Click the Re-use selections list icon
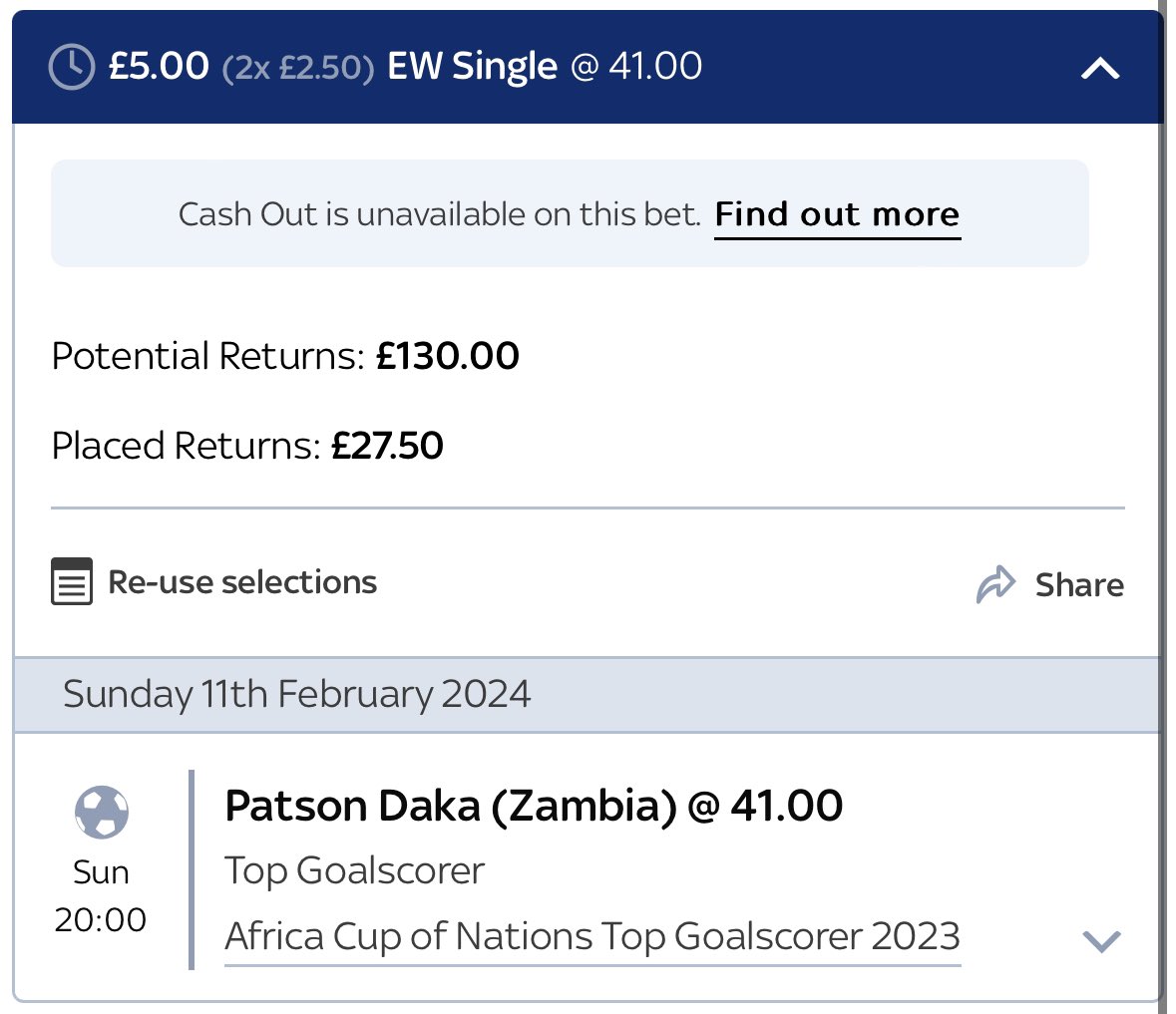Viewport: 1176px width, 1014px height. click(x=71, y=582)
